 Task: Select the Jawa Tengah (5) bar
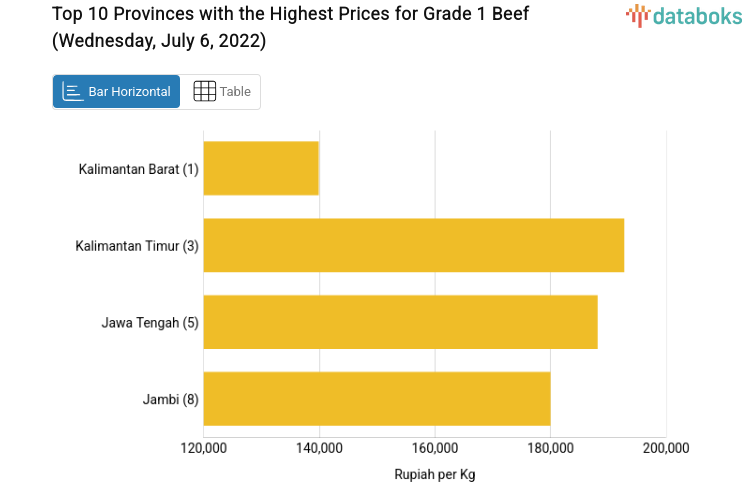click(x=400, y=322)
